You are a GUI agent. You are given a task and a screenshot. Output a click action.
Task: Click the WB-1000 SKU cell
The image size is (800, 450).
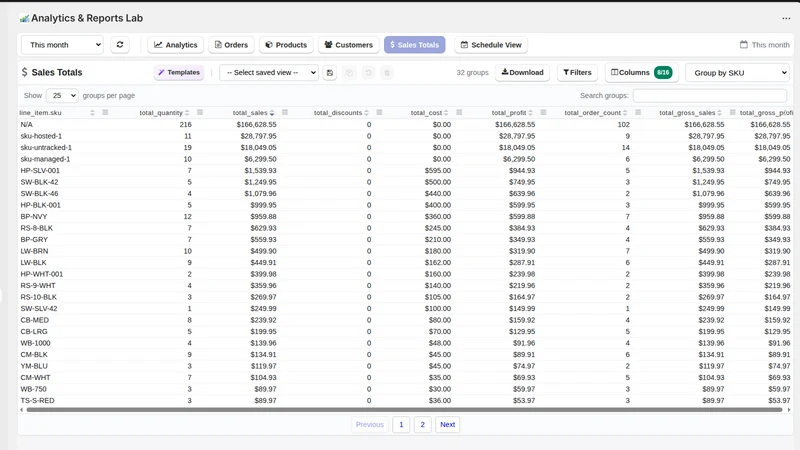[35, 343]
